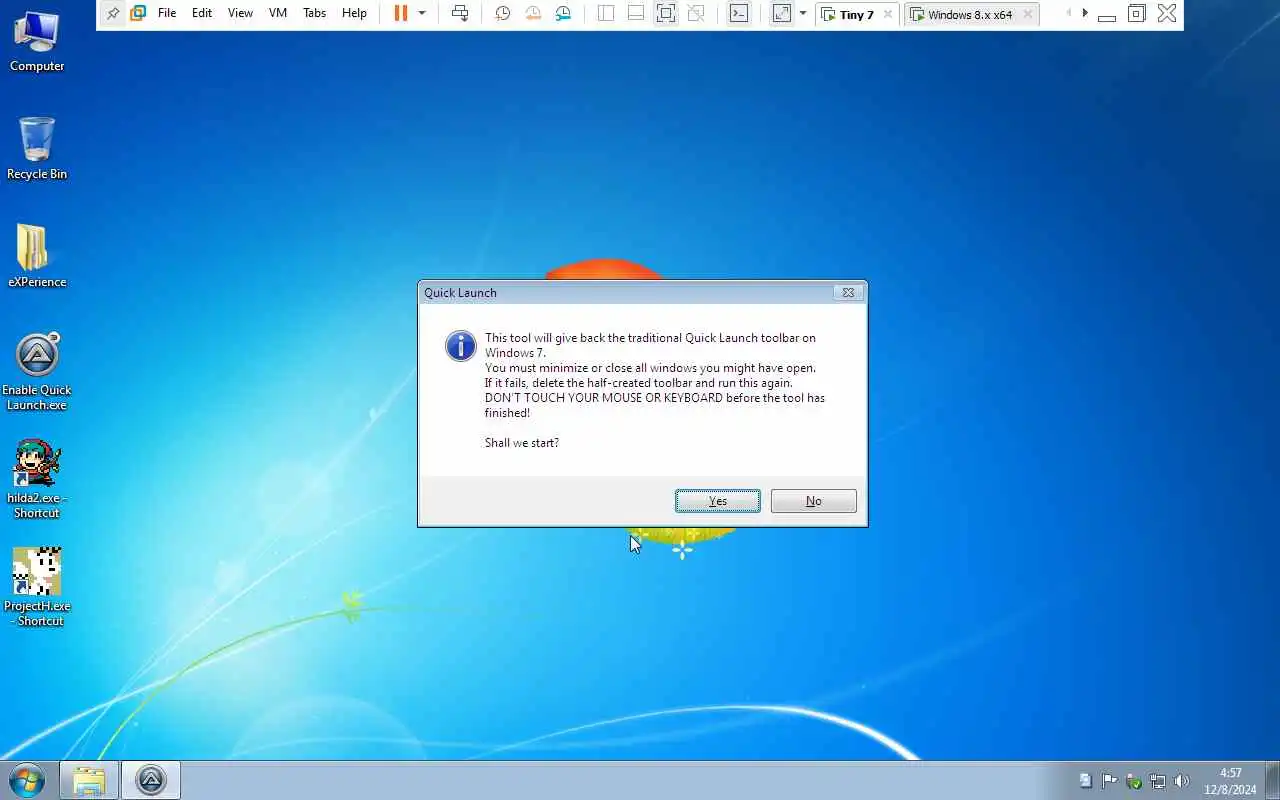Switch to the Windows 8.x x64 tab
1280x800 pixels.
pyautogui.click(x=970, y=14)
